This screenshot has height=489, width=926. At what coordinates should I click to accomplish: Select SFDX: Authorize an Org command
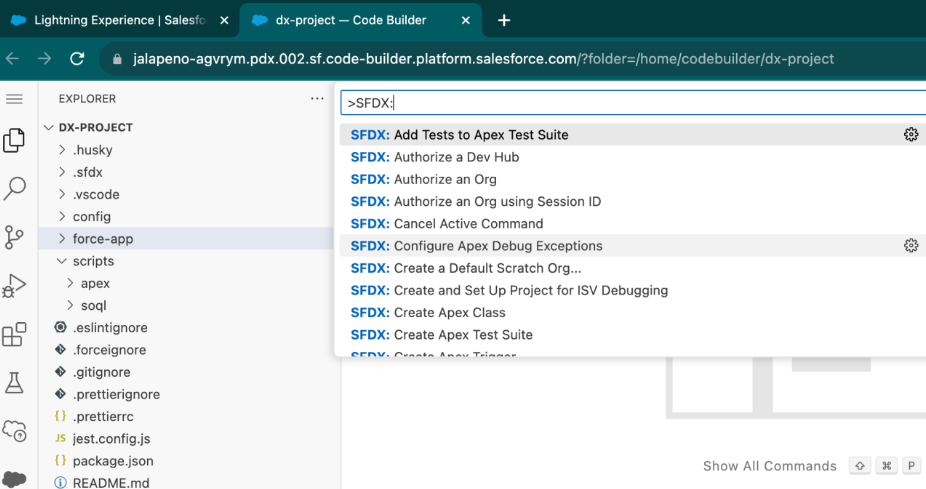coord(445,179)
